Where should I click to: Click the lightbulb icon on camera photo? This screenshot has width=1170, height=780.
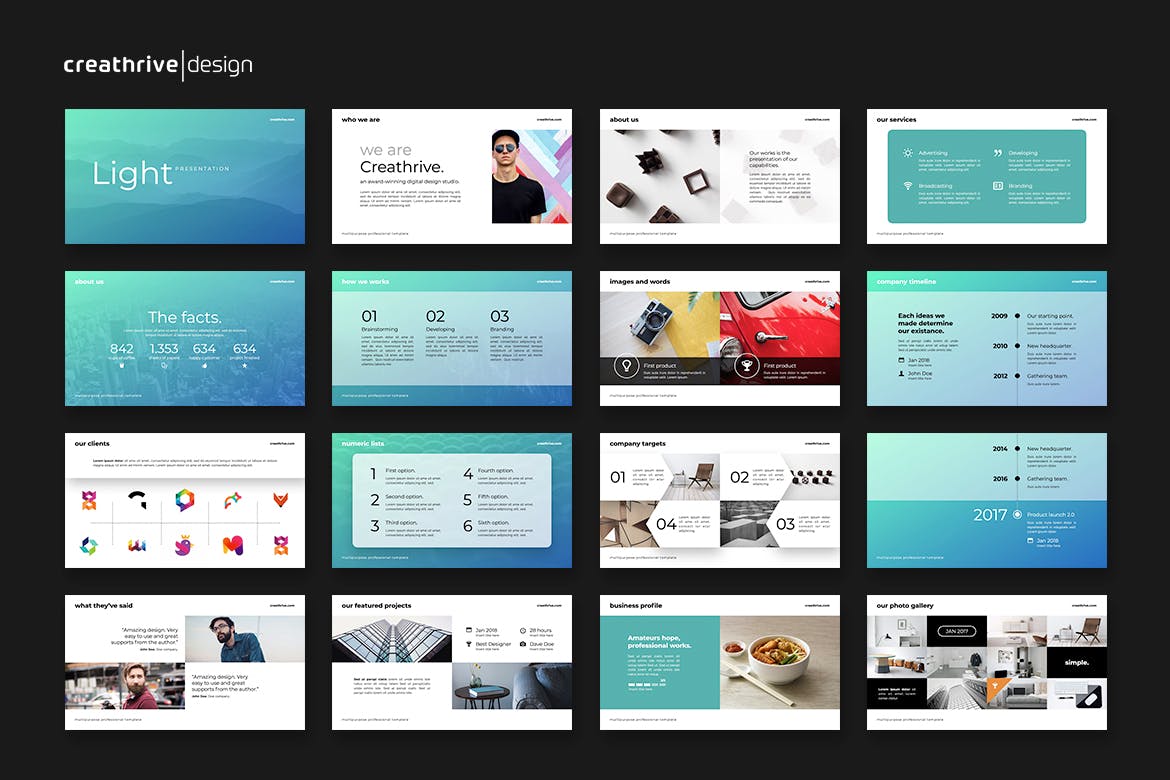click(x=626, y=366)
